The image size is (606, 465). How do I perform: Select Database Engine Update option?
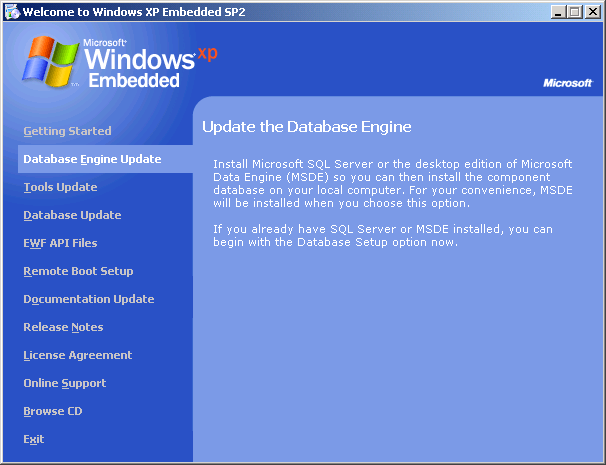click(x=105, y=159)
